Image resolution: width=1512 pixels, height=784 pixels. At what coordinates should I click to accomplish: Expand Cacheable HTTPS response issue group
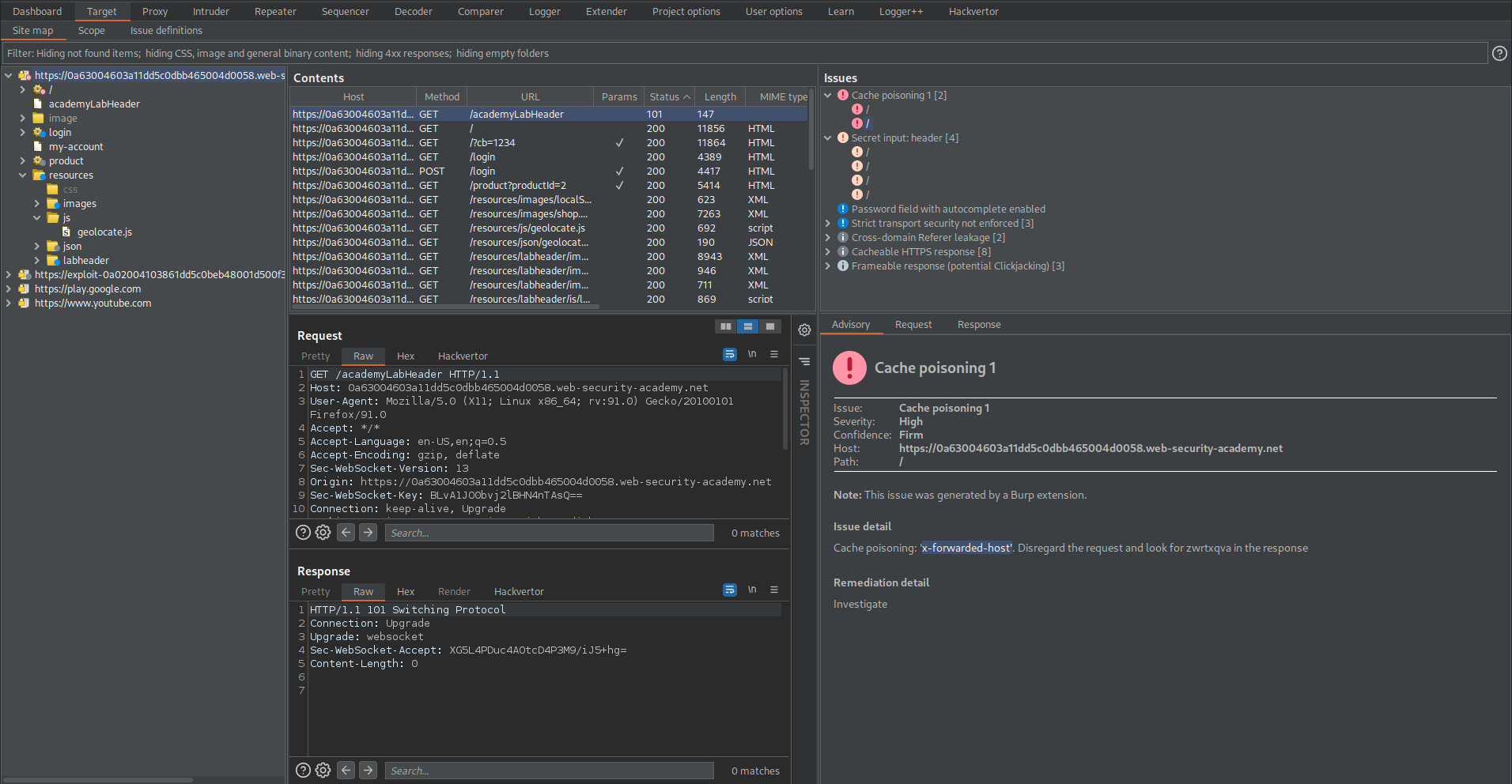(828, 251)
